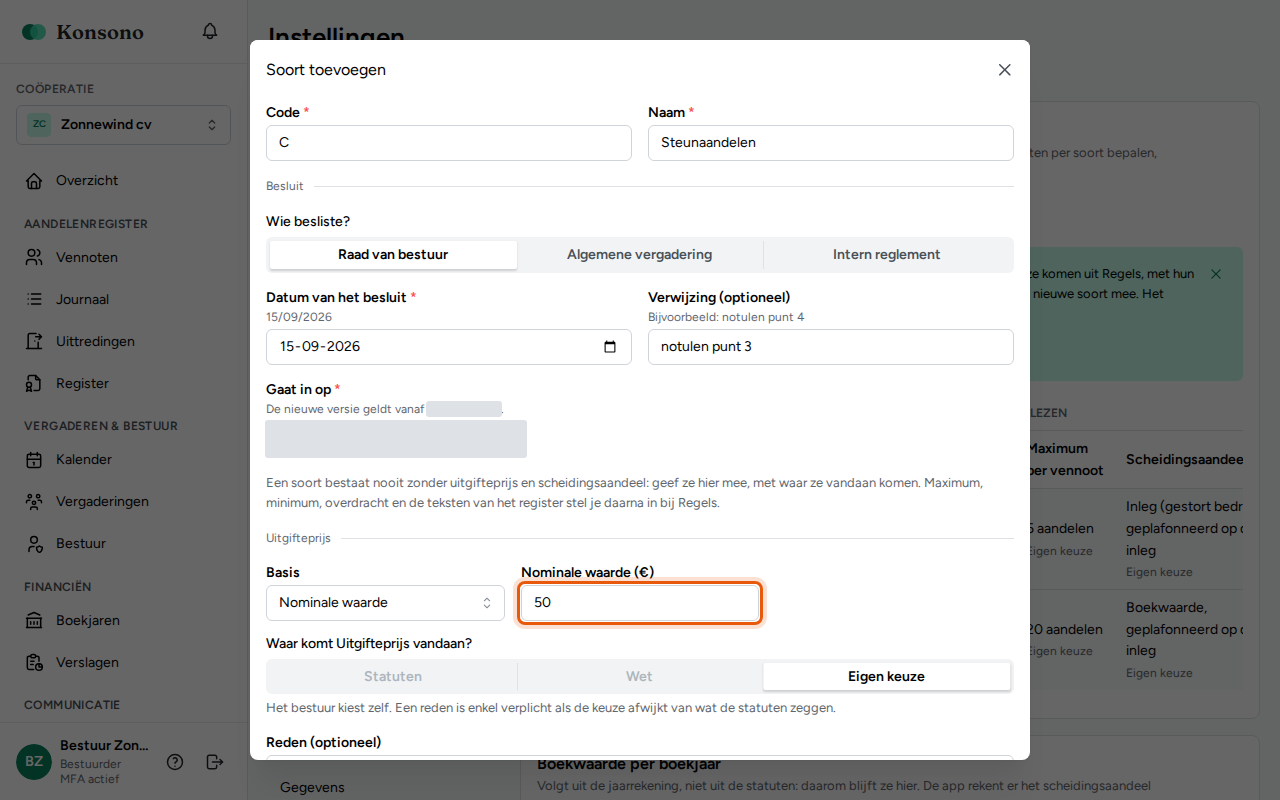Screen dimensions: 1280x800
Task: Choose Algemene vergadering as decider
Action: (x=640, y=255)
